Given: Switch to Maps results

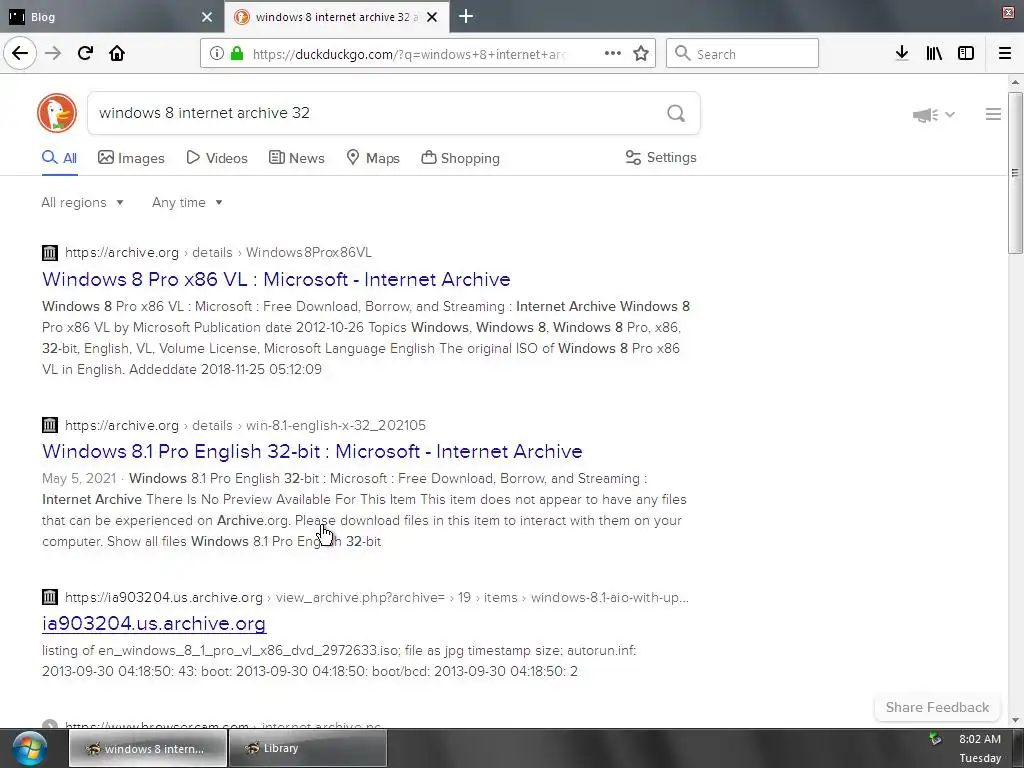Looking at the screenshot, I should tap(373, 158).
